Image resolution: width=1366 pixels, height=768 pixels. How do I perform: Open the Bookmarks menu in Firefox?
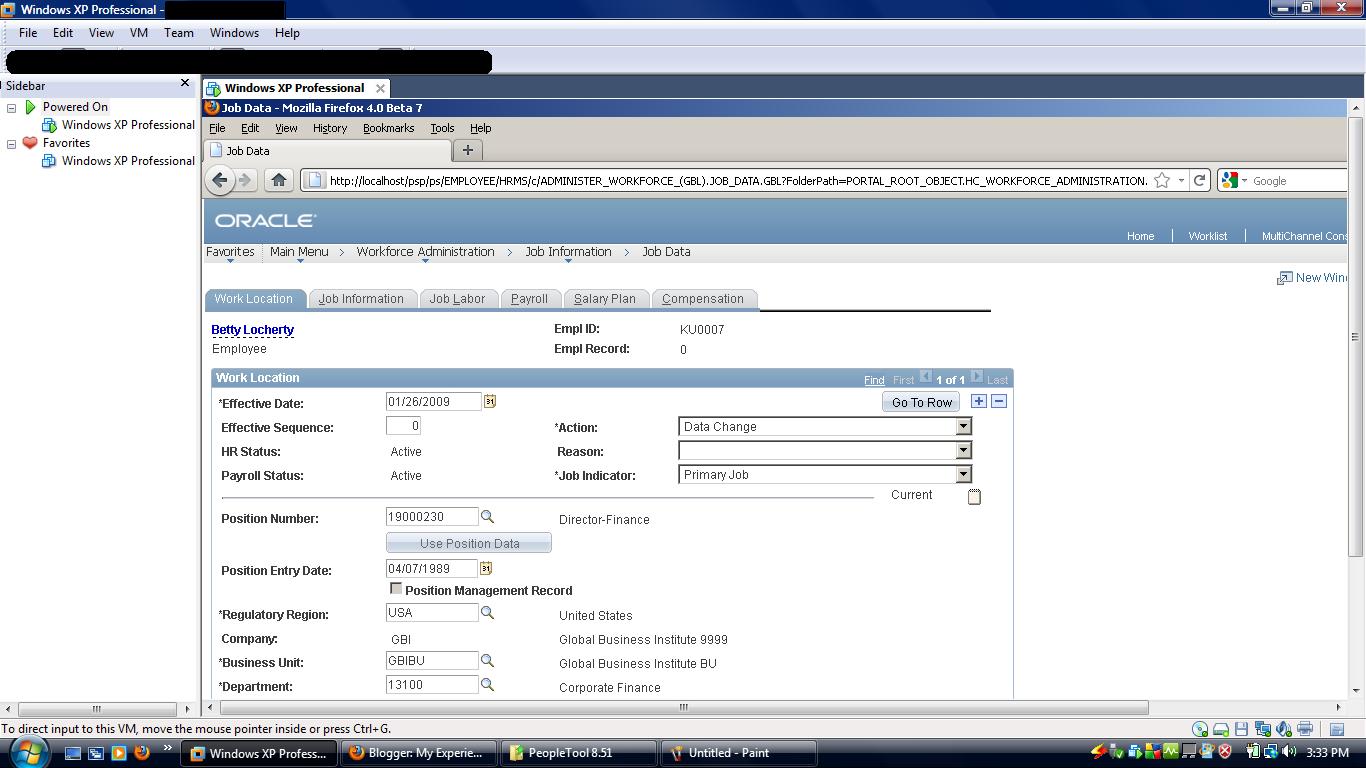coord(388,128)
